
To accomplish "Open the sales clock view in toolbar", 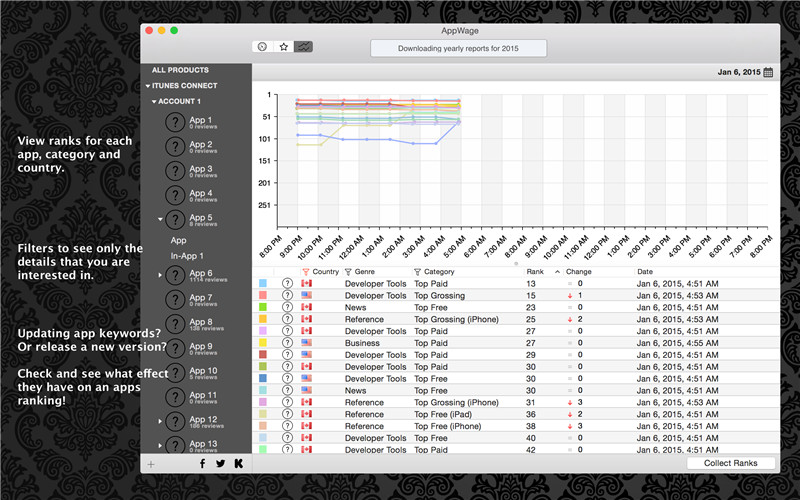I will pyautogui.click(x=263, y=46).
